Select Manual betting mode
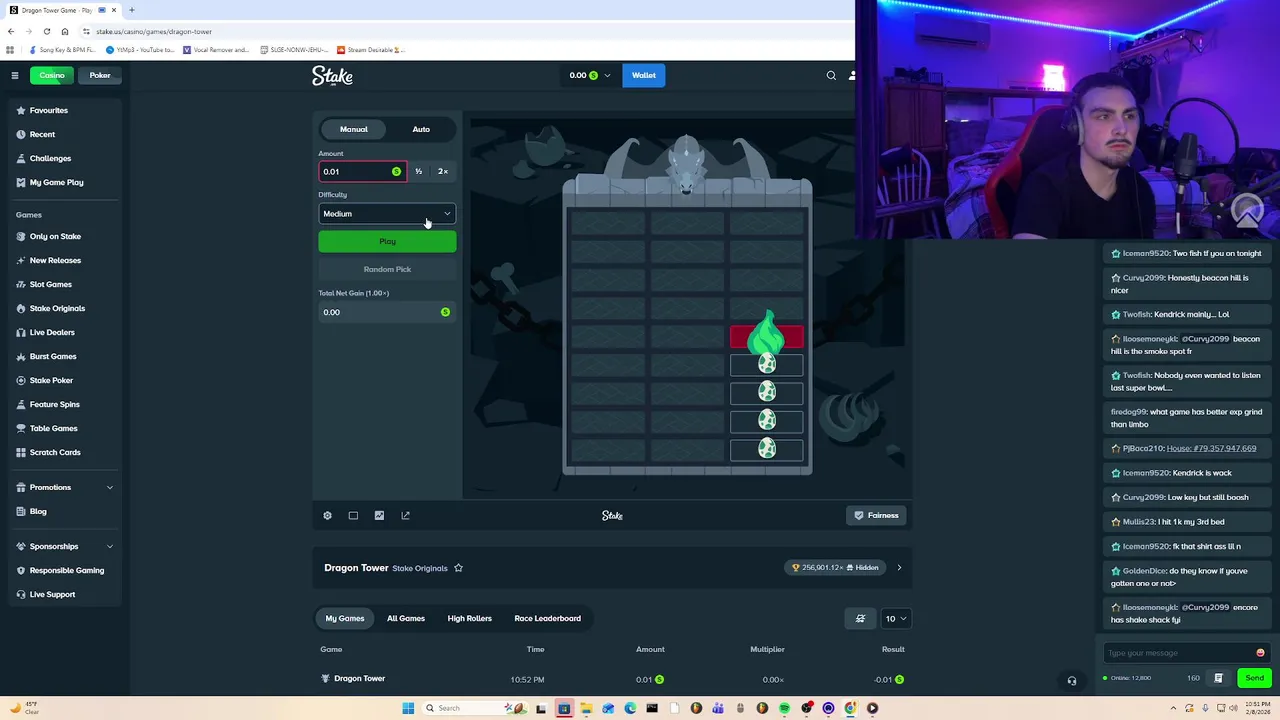The image size is (1280, 720). click(x=353, y=129)
